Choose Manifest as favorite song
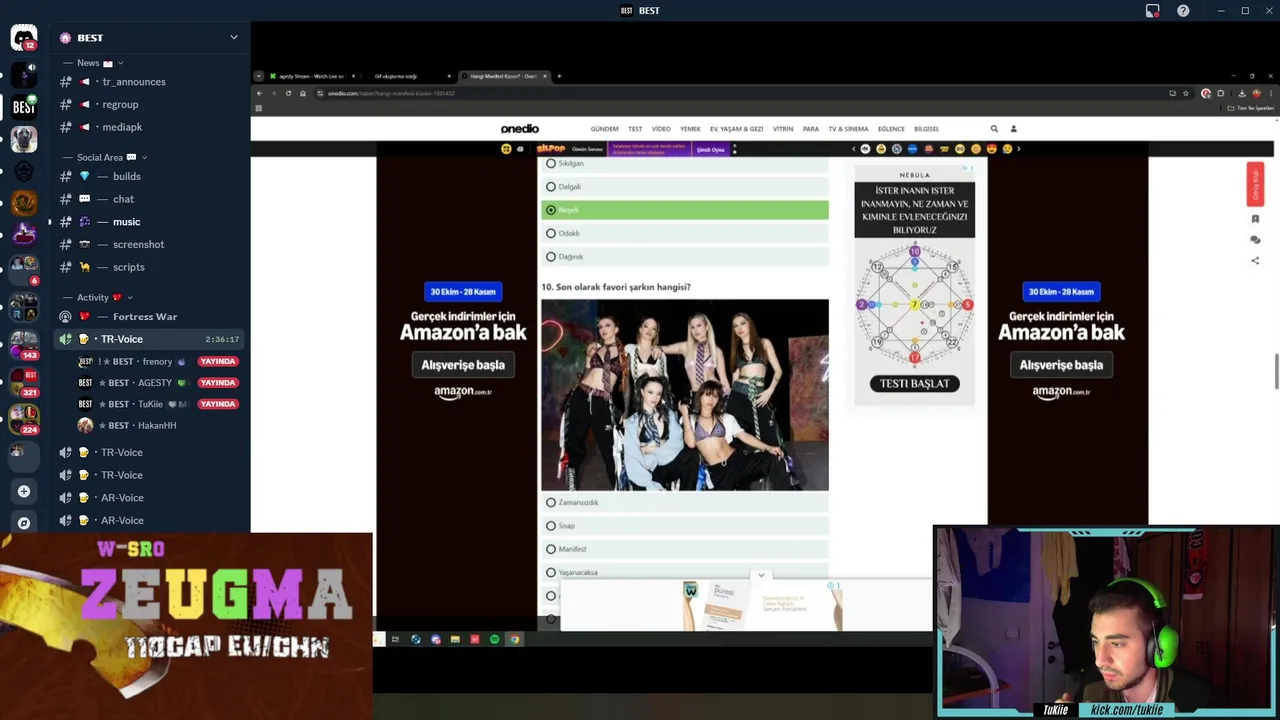This screenshot has width=1280, height=720. pyautogui.click(x=685, y=549)
